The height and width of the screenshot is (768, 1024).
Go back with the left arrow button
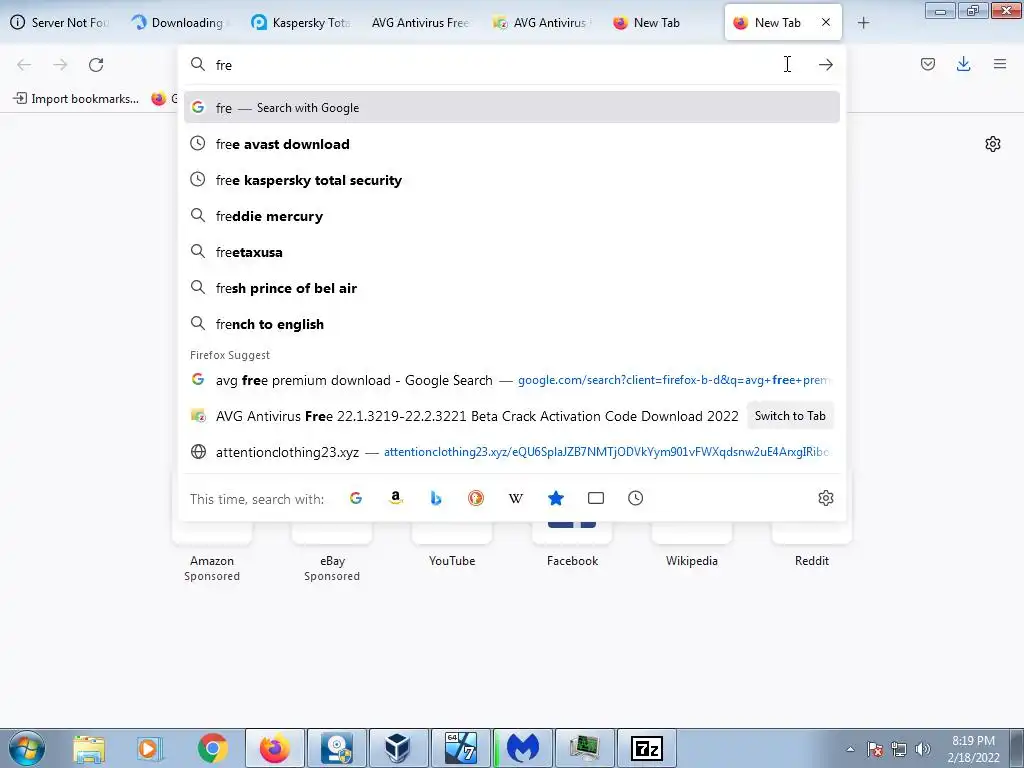(x=24, y=65)
